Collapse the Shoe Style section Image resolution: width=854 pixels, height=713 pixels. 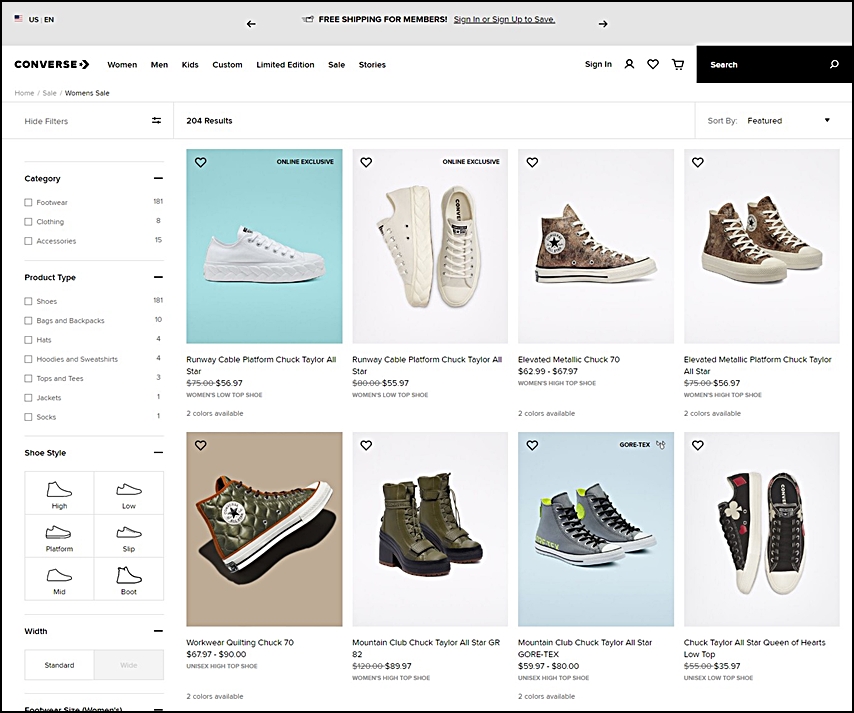click(x=158, y=453)
